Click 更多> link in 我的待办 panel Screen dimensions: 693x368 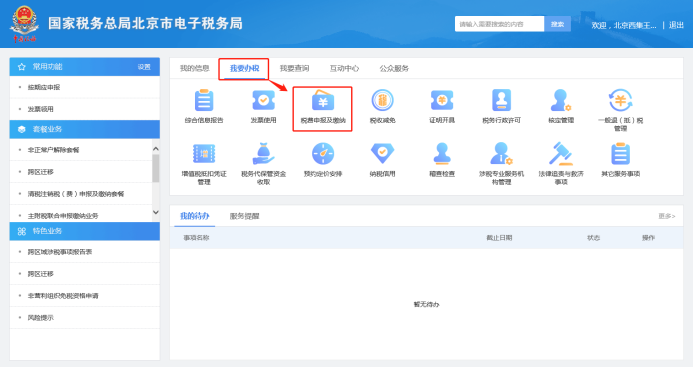click(x=666, y=216)
